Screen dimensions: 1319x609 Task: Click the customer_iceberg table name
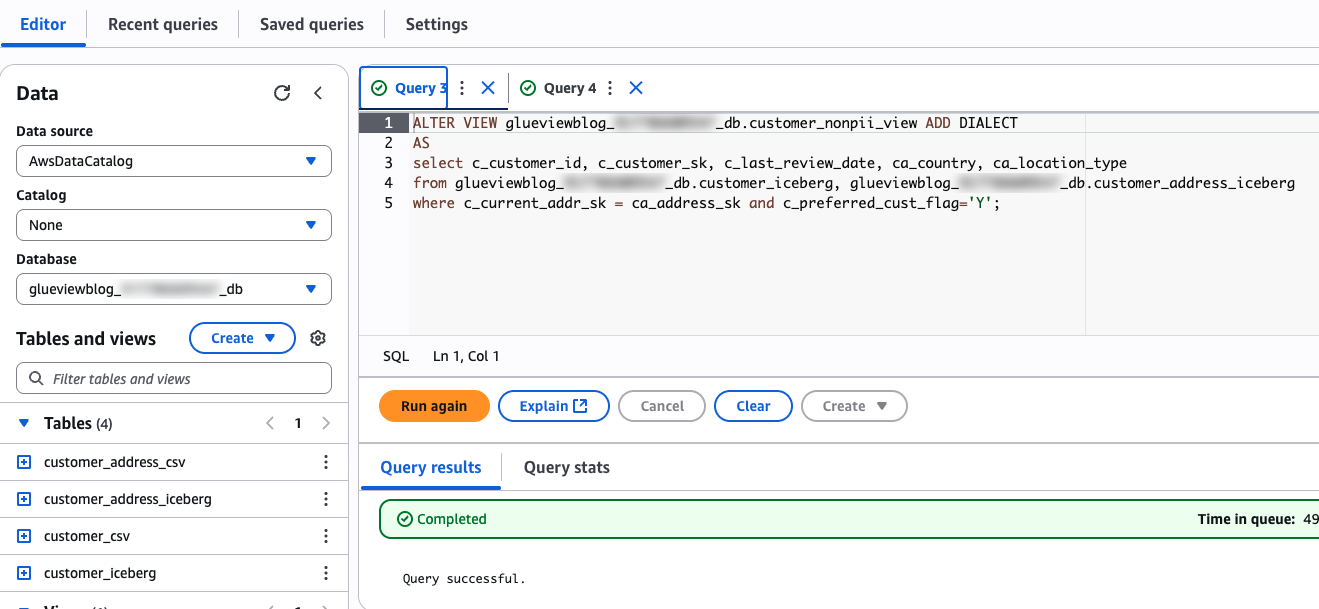100,573
